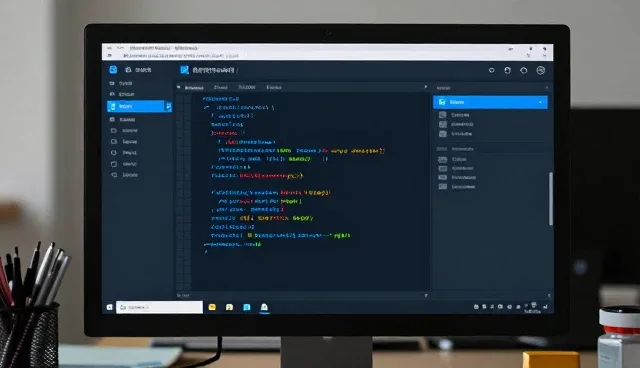Screen dimensions: 640x368
Task: Select the first item icon under the blue panel header
Action: (x=442, y=115)
